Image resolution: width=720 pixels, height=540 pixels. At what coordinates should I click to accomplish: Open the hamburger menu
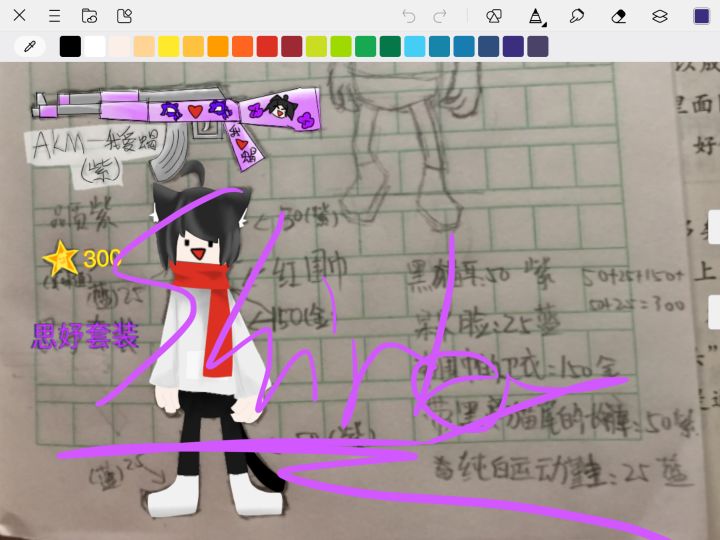point(55,16)
